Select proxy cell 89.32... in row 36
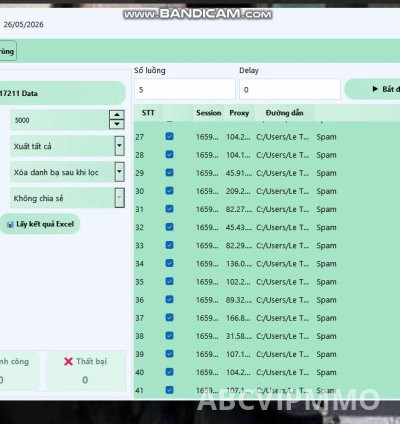Screen dimensions: 400x424 pos(239,300)
